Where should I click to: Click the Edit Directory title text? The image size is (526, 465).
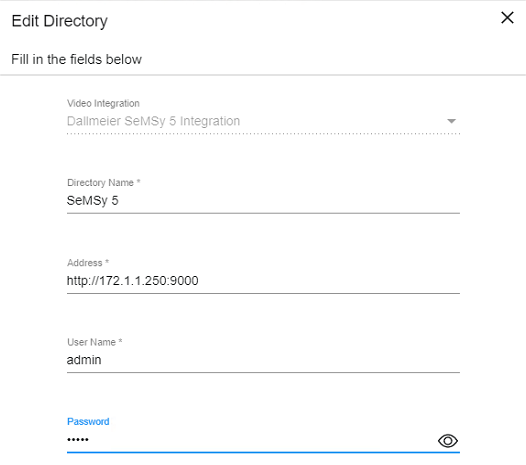[59, 21]
